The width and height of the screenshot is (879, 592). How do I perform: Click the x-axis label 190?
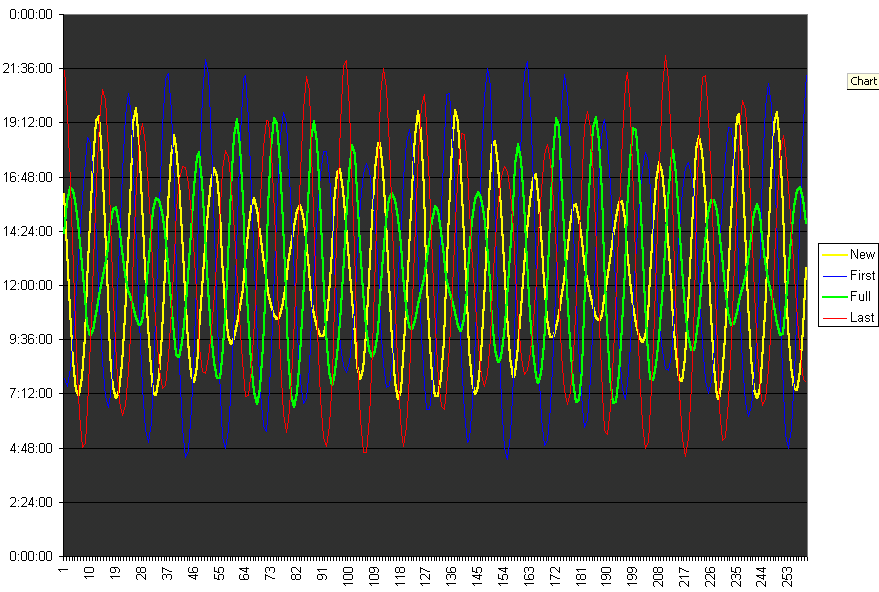607,576
